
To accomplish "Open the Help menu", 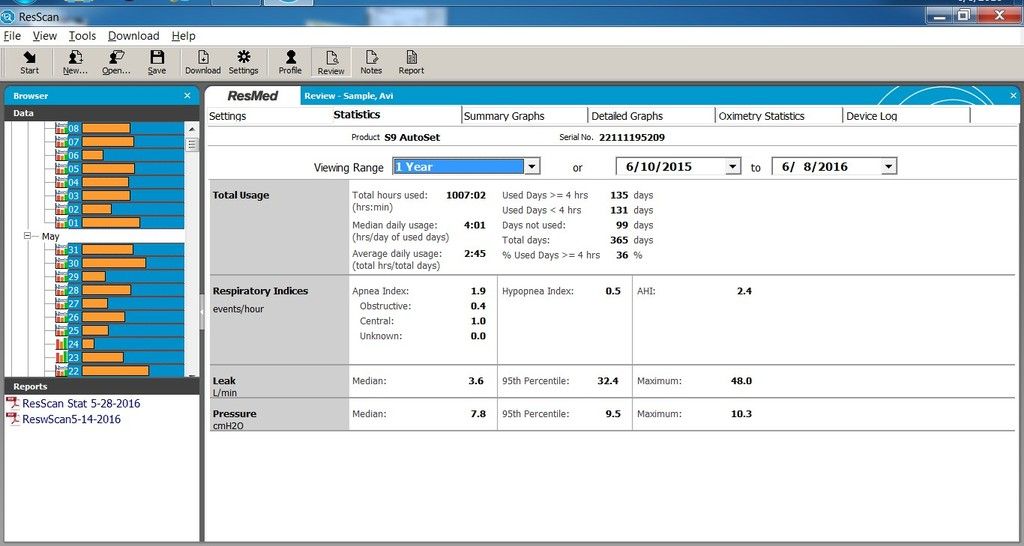I will point(184,36).
